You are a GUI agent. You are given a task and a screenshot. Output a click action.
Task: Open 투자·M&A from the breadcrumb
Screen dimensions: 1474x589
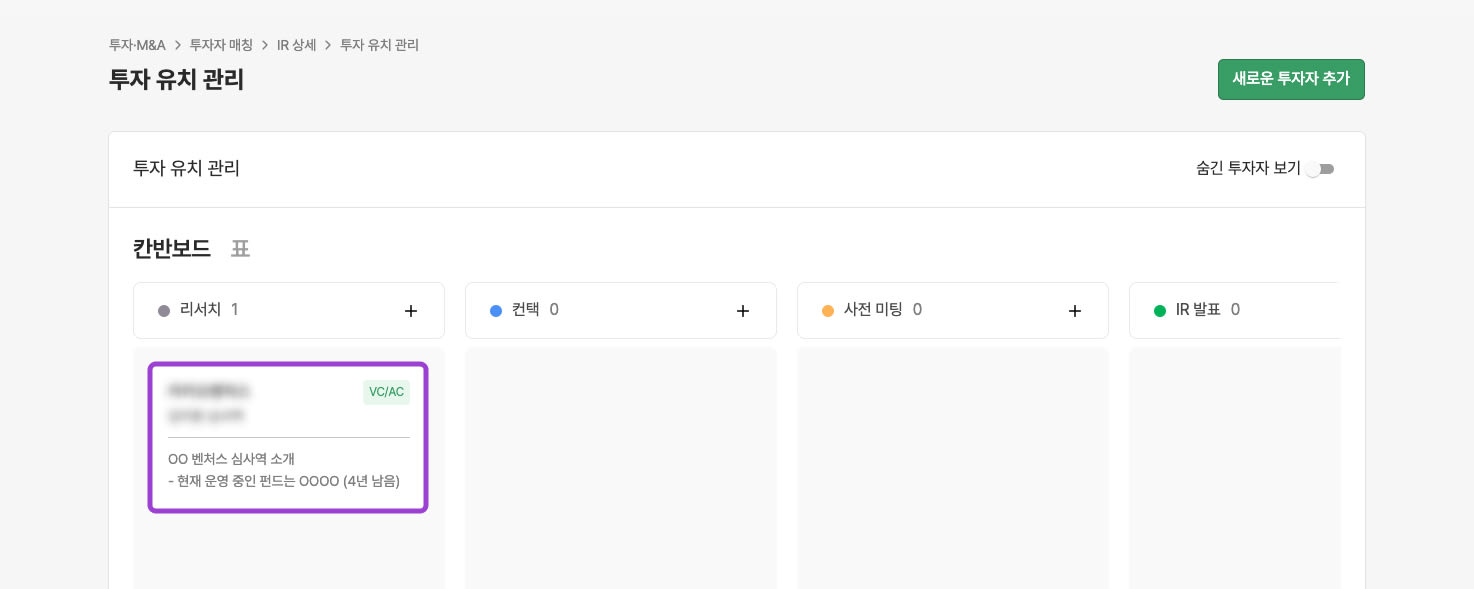pos(137,45)
